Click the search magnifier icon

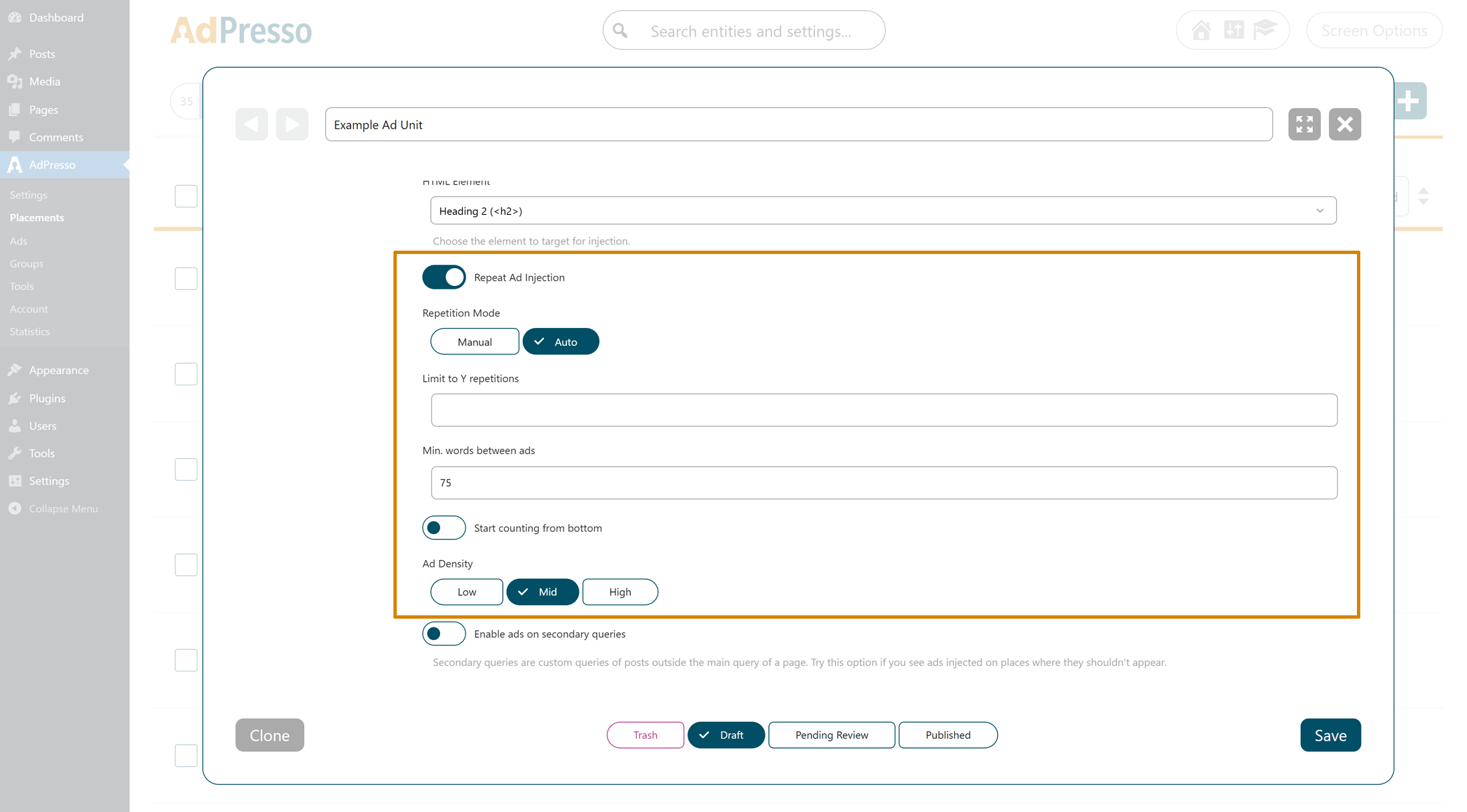(x=620, y=31)
